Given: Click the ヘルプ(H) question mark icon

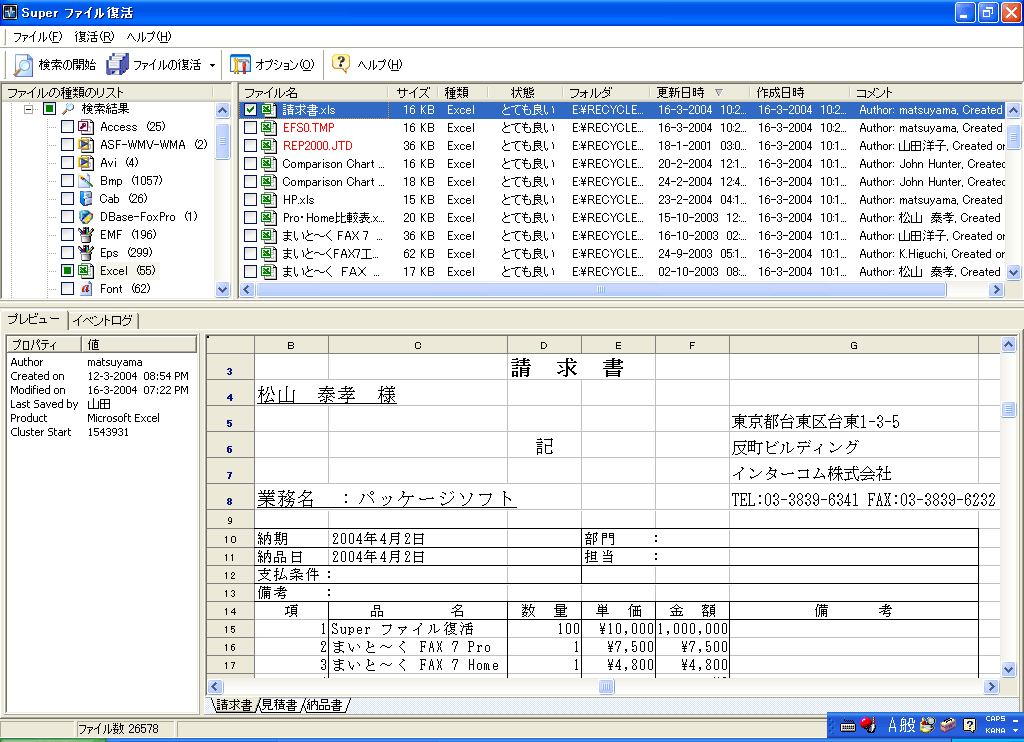Looking at the screenshot, I should (341, 63).
